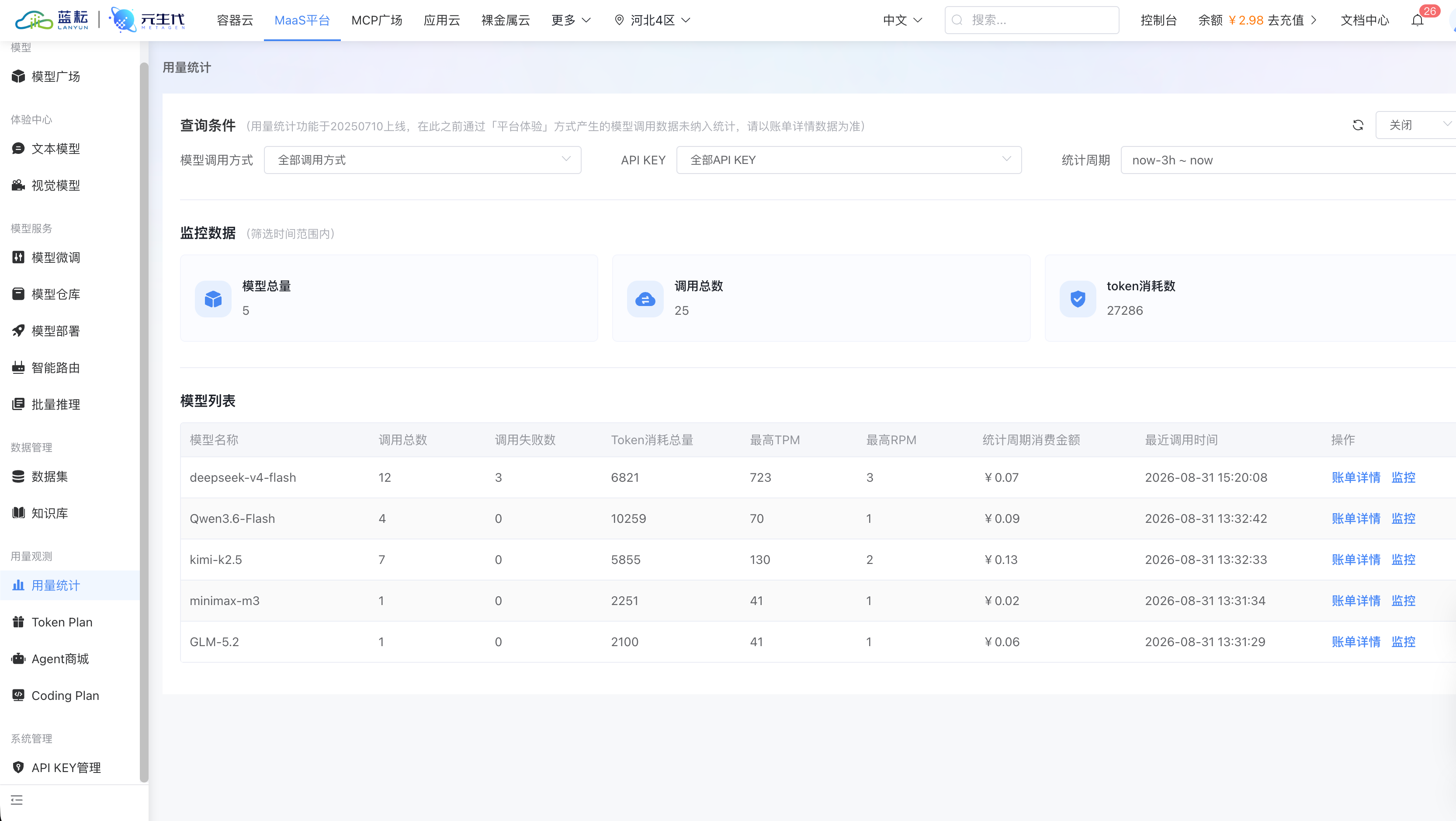This screenshot has height=821, width=1456.
Task: Click the sidebar vertical scrollbar
Action: click(144, 421)
